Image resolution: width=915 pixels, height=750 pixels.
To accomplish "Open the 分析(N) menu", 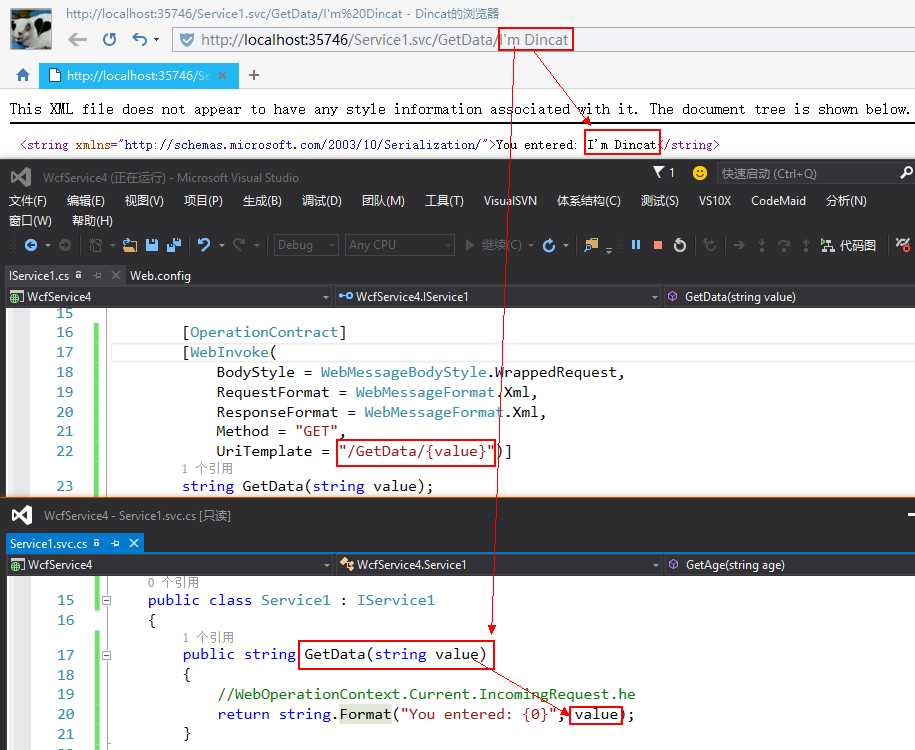I will pos(846,201).
